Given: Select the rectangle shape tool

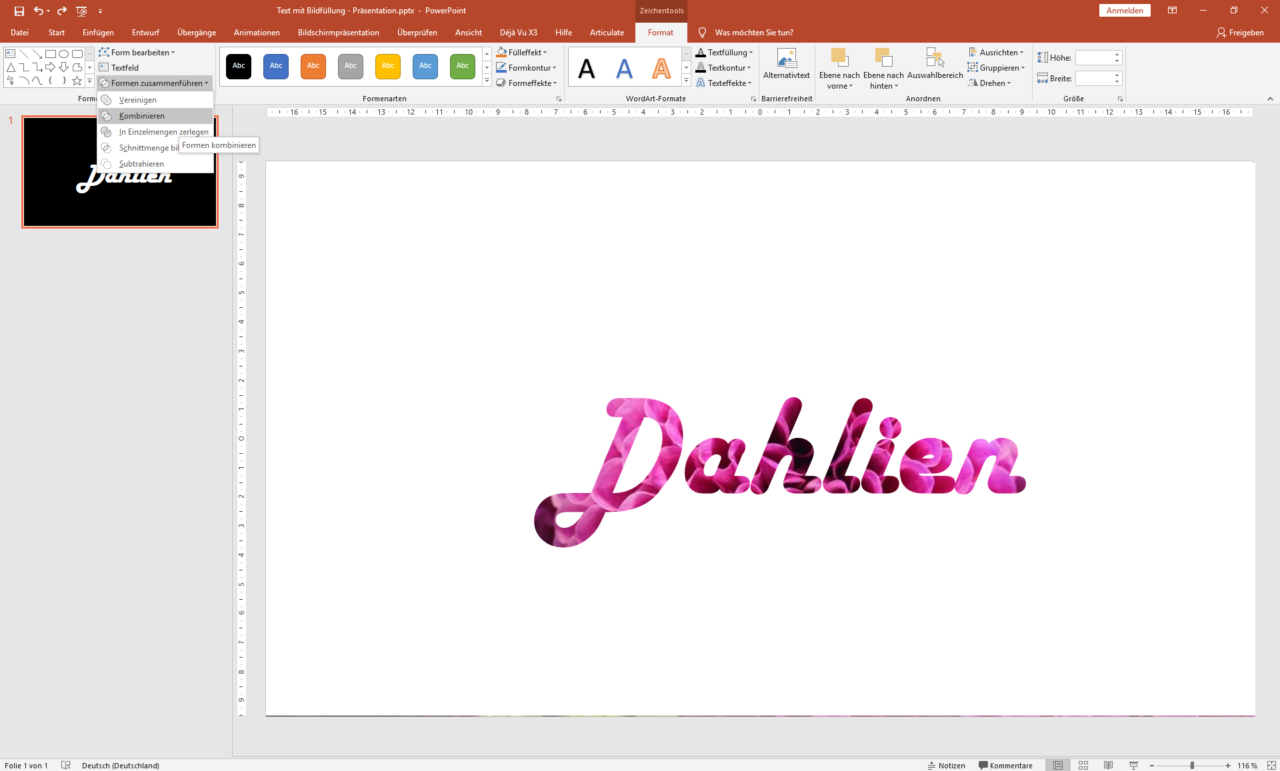Looking at the screenshot, I should pos(50,54).
